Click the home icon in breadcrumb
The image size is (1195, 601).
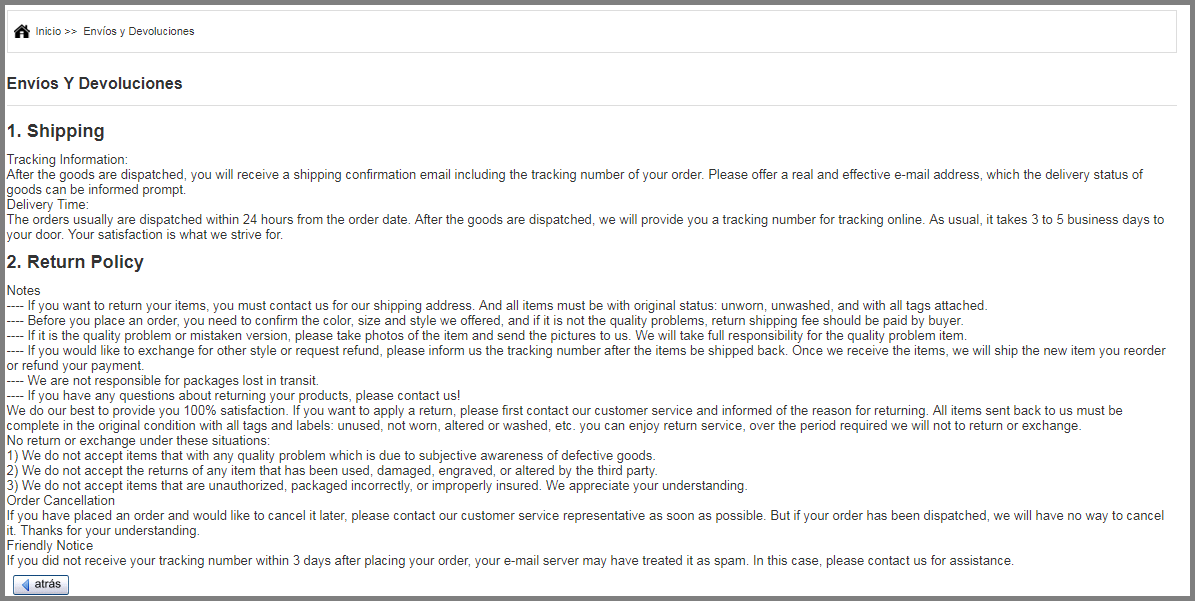point(22,31)
